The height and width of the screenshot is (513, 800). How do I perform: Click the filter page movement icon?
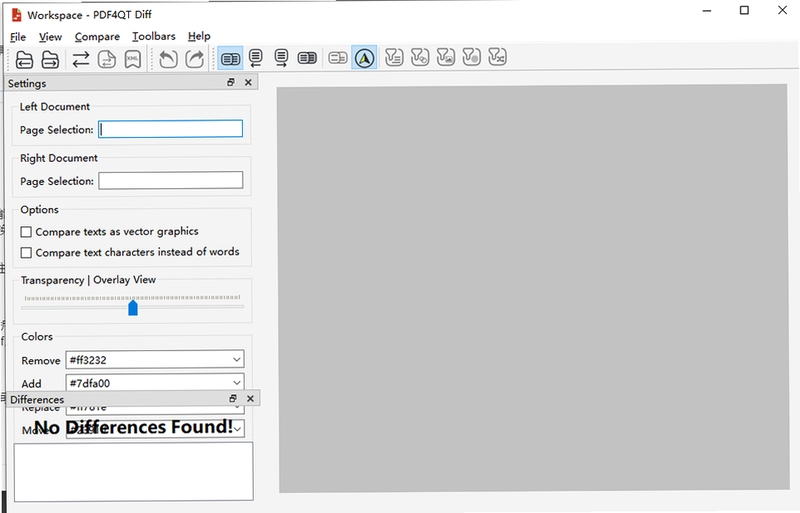coord(497,57)
